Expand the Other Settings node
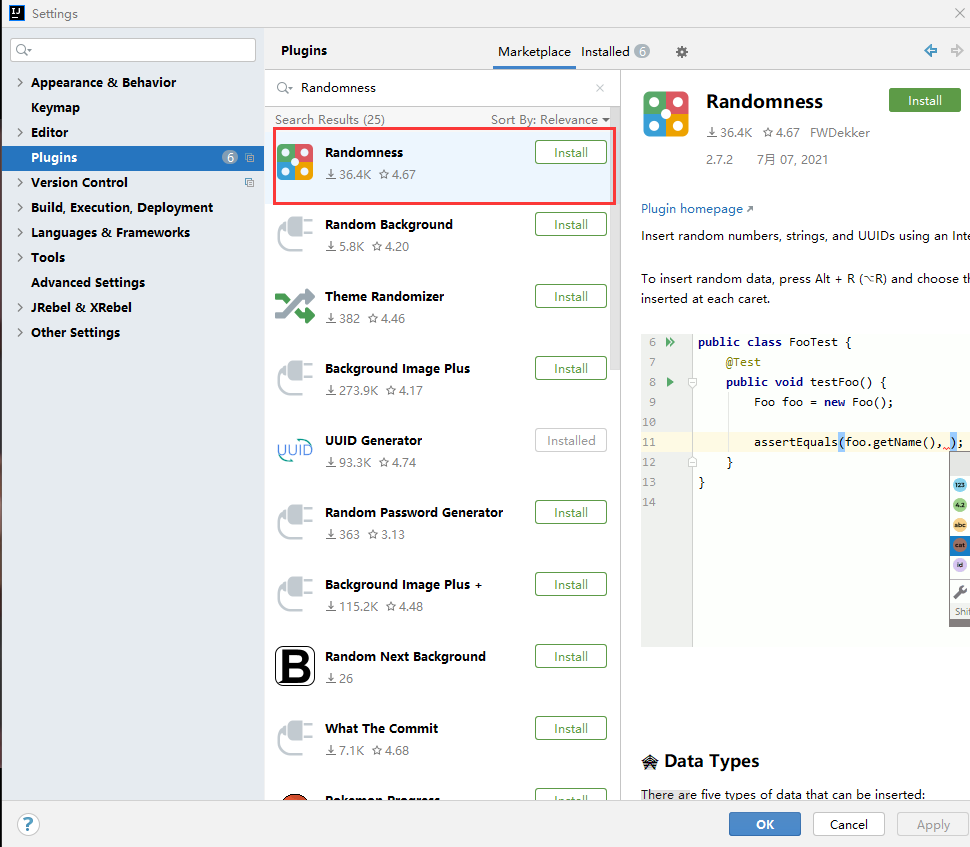This screenshot has height=847, width=970. 20,332
